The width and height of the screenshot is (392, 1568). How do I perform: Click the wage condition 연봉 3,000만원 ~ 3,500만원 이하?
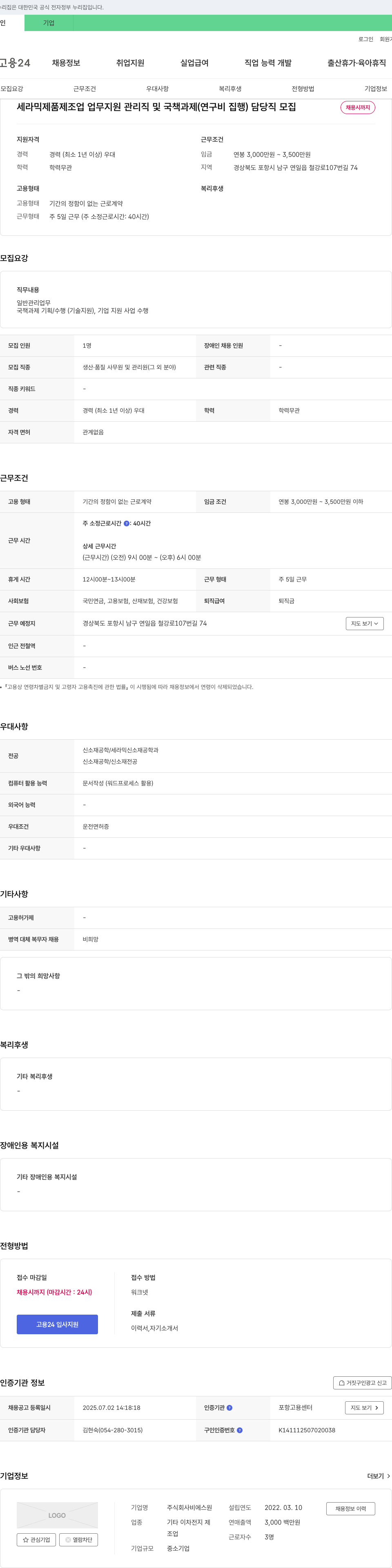tap(321, 502)
